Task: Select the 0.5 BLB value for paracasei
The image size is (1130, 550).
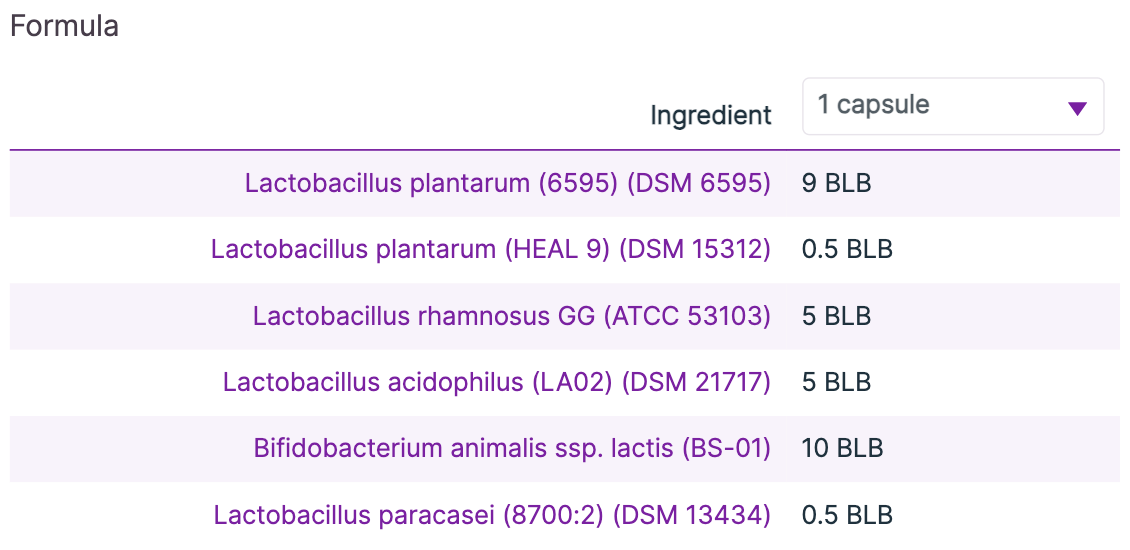Action: tap(847, 515)
